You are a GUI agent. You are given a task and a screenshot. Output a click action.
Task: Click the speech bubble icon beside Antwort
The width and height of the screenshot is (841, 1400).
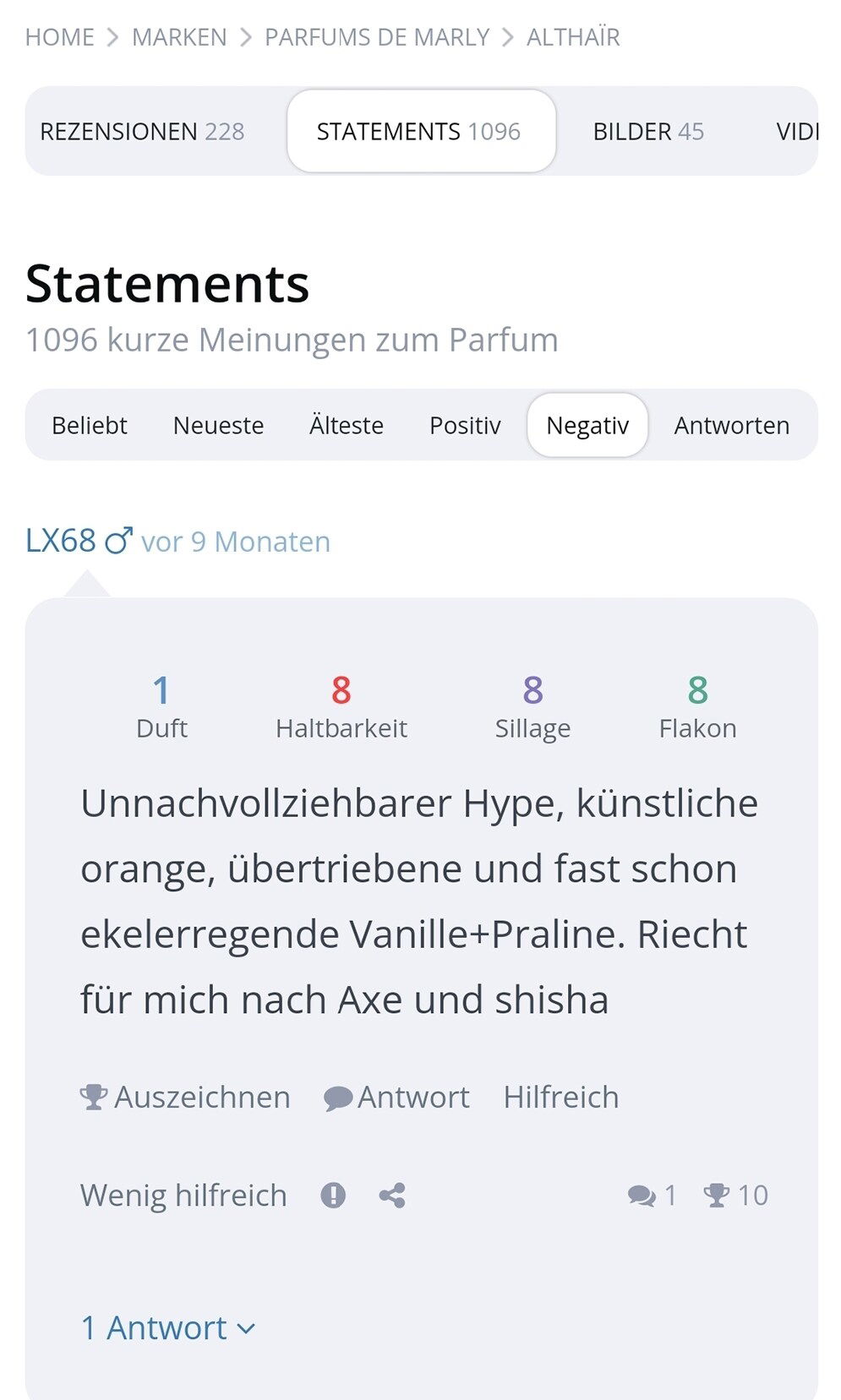click(338, 1098)
